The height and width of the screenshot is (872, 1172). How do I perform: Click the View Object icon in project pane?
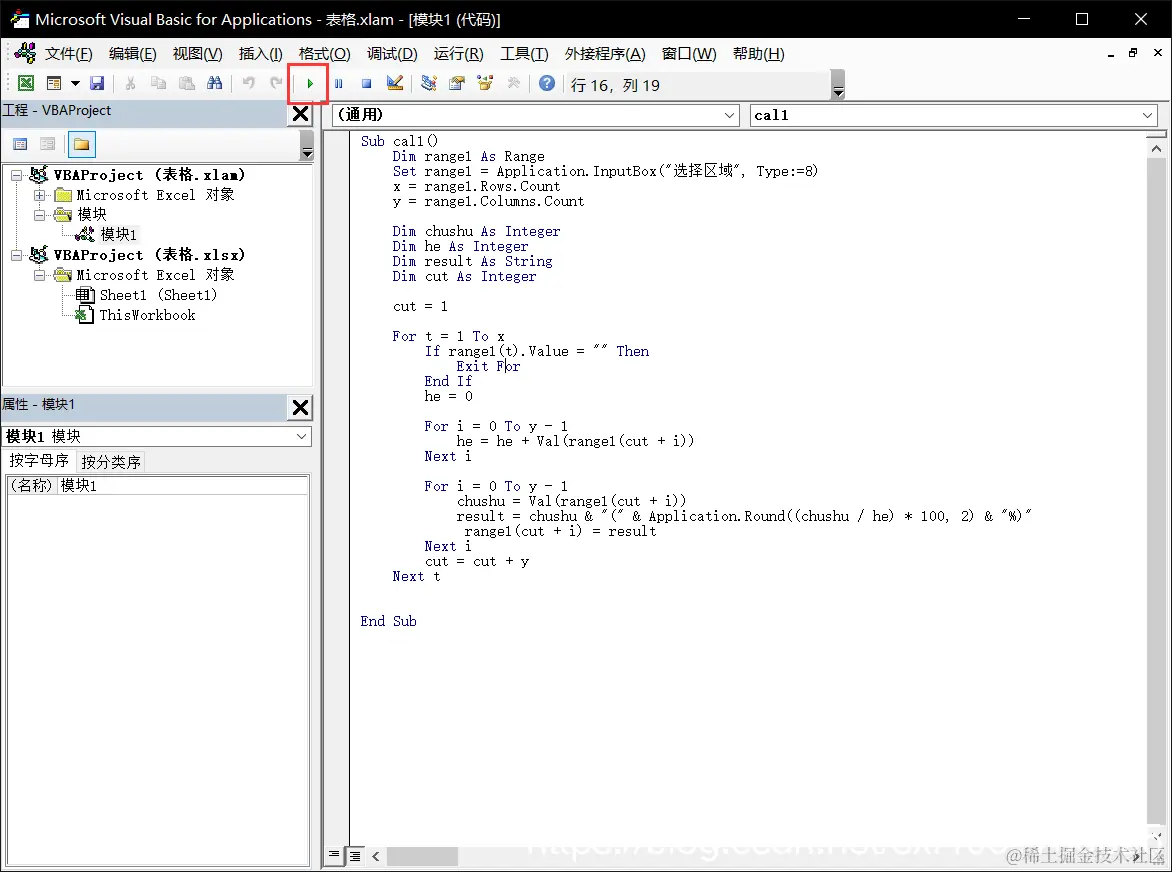coord(47,144)
